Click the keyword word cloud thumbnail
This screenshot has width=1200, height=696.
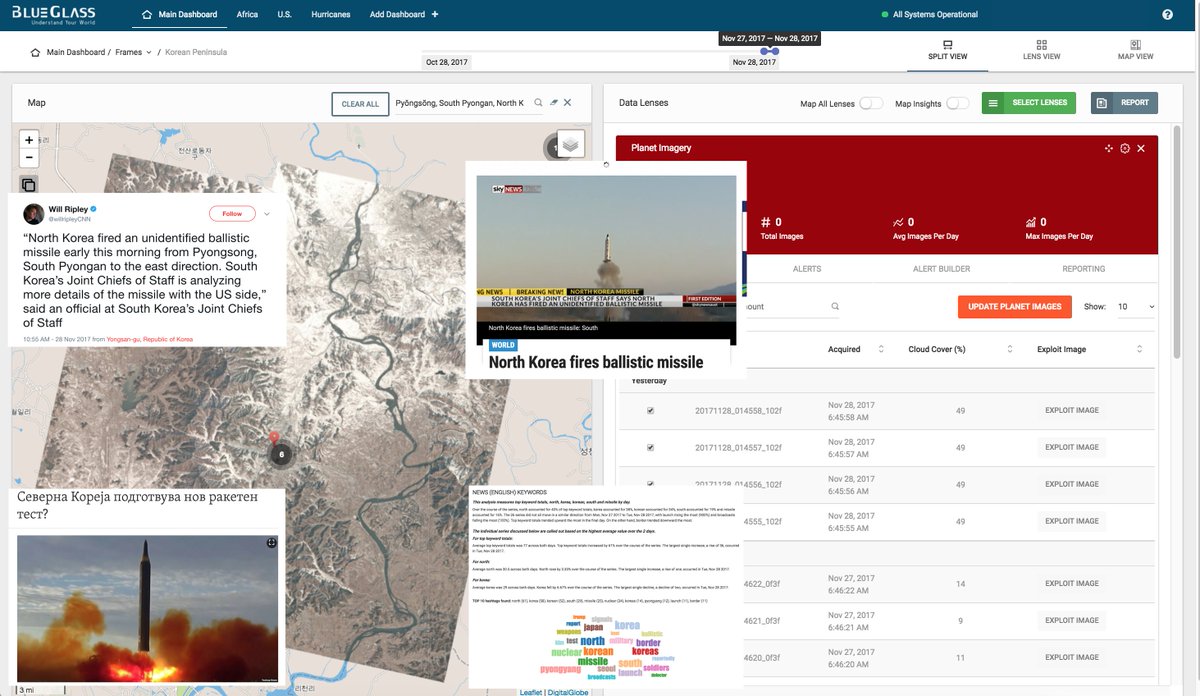pos(605,647)
